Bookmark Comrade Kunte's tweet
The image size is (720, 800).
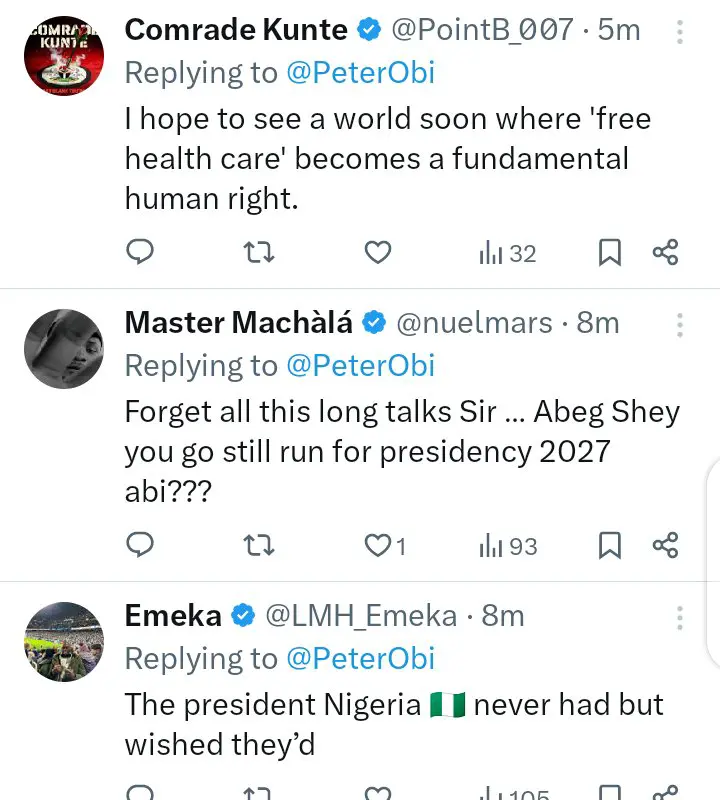click(609, 253)
